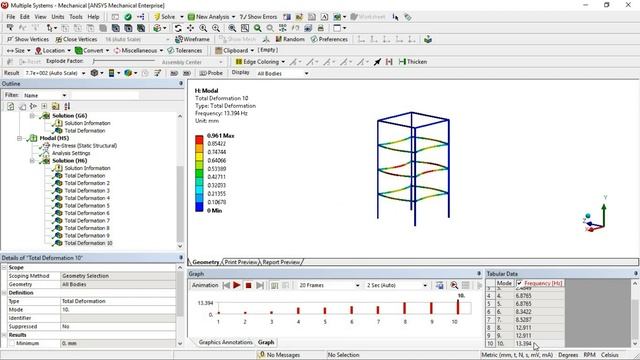Switch to the Report Preview tab
The height and width of the screenshot is (360, 640).
coord(281,262)
